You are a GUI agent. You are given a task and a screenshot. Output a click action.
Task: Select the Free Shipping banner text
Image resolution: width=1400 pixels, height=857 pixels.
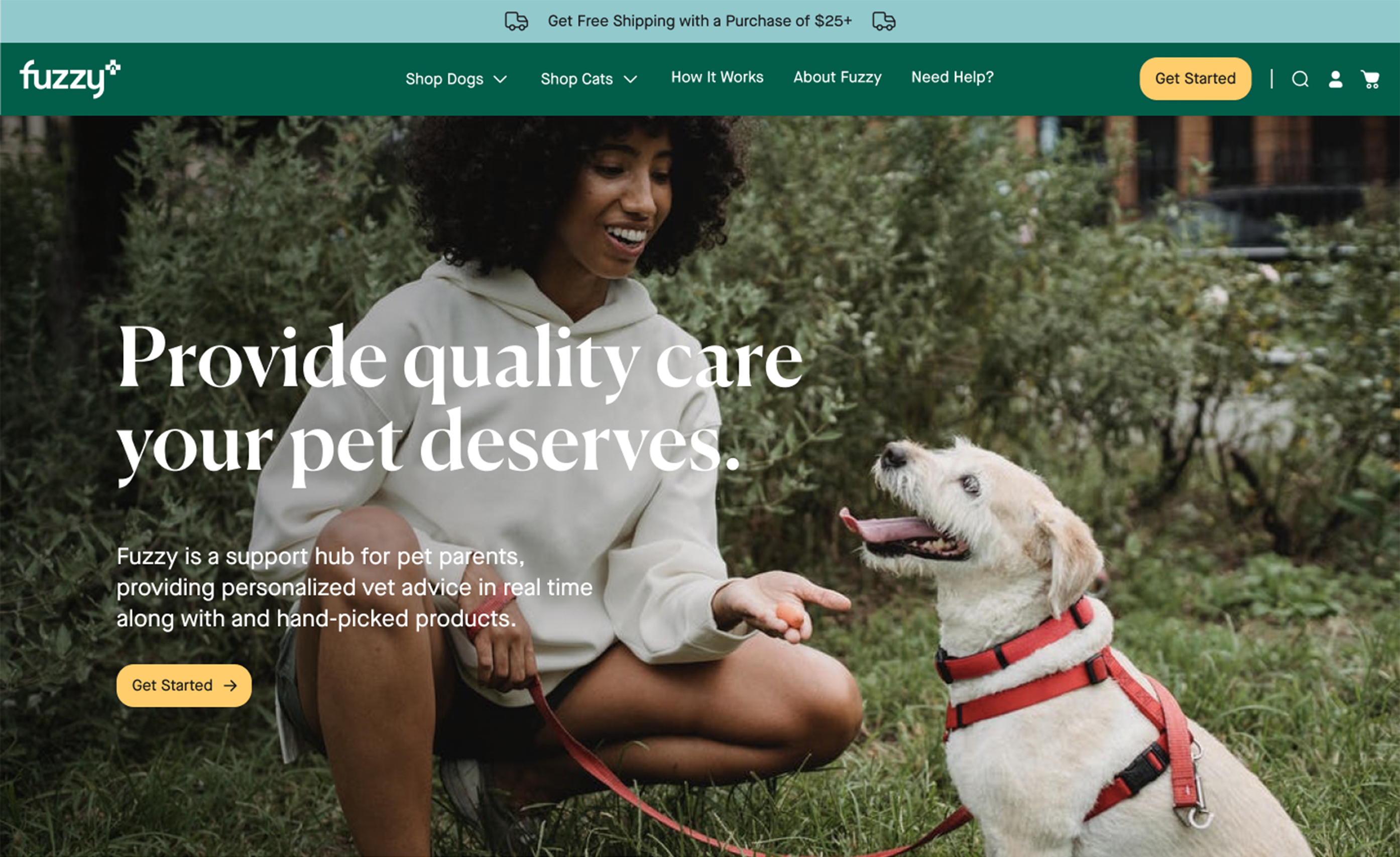(x=699, y=22)
